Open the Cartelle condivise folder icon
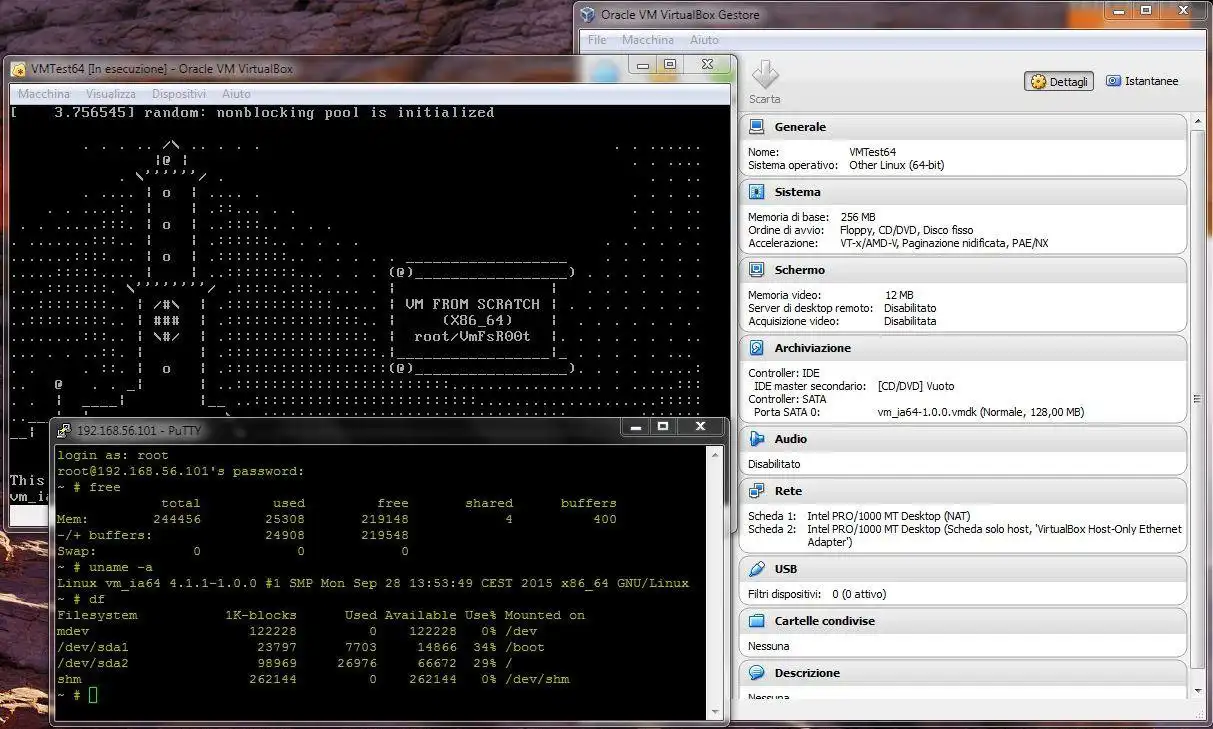Screen dimensions: 1213x729 757,621
